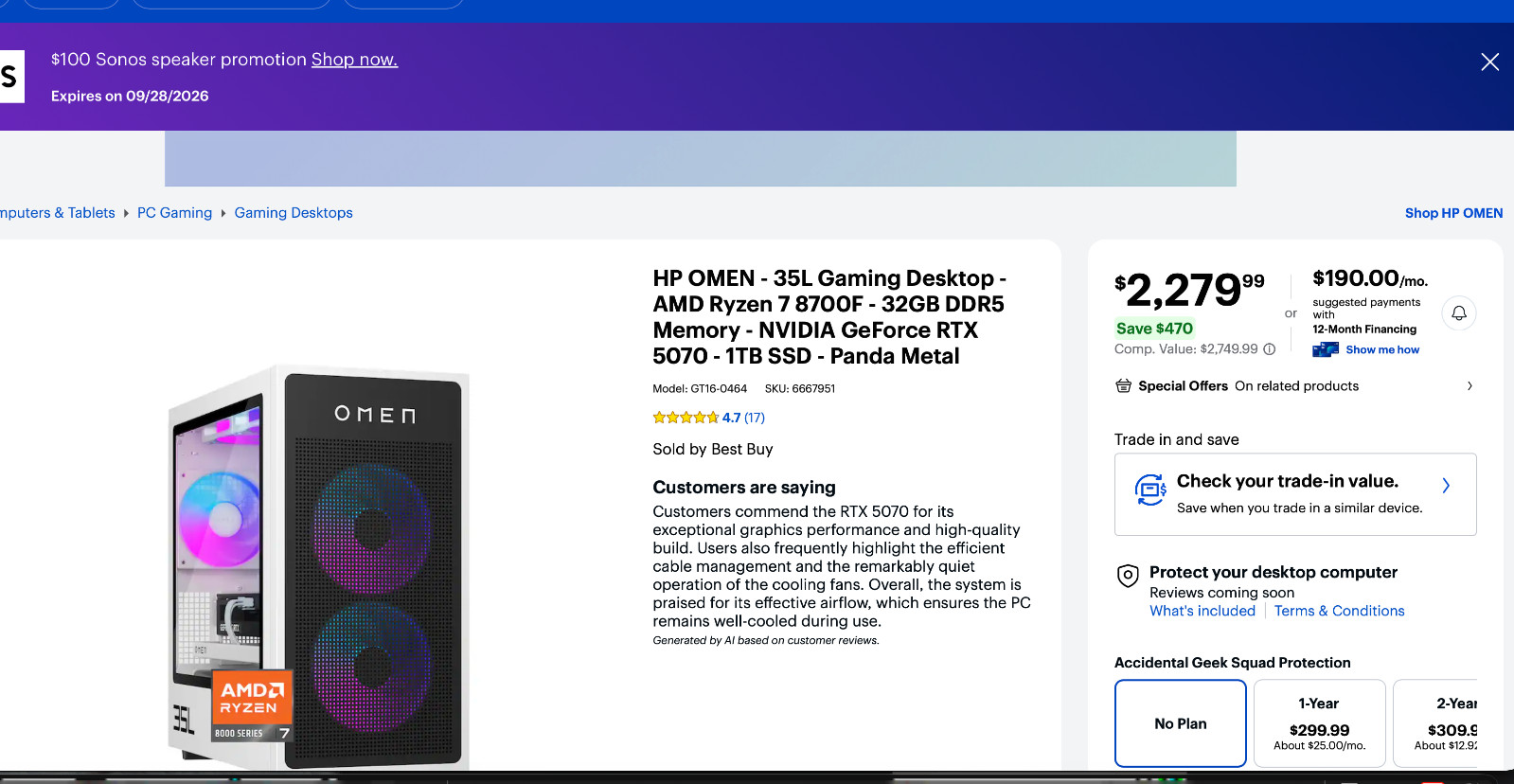
Task: Click 'Generated by AI based on customer reviews.'
Action: [766, 641]
